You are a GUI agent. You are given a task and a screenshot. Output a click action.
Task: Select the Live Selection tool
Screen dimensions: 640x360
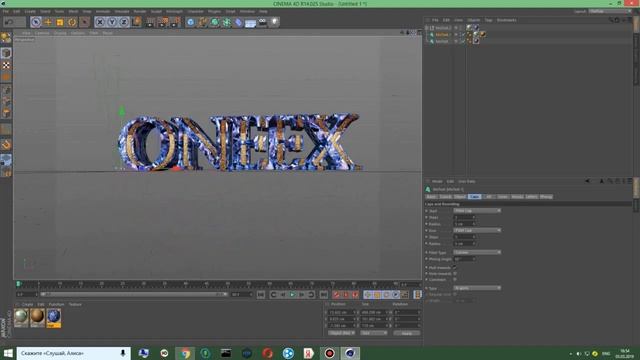36,22
